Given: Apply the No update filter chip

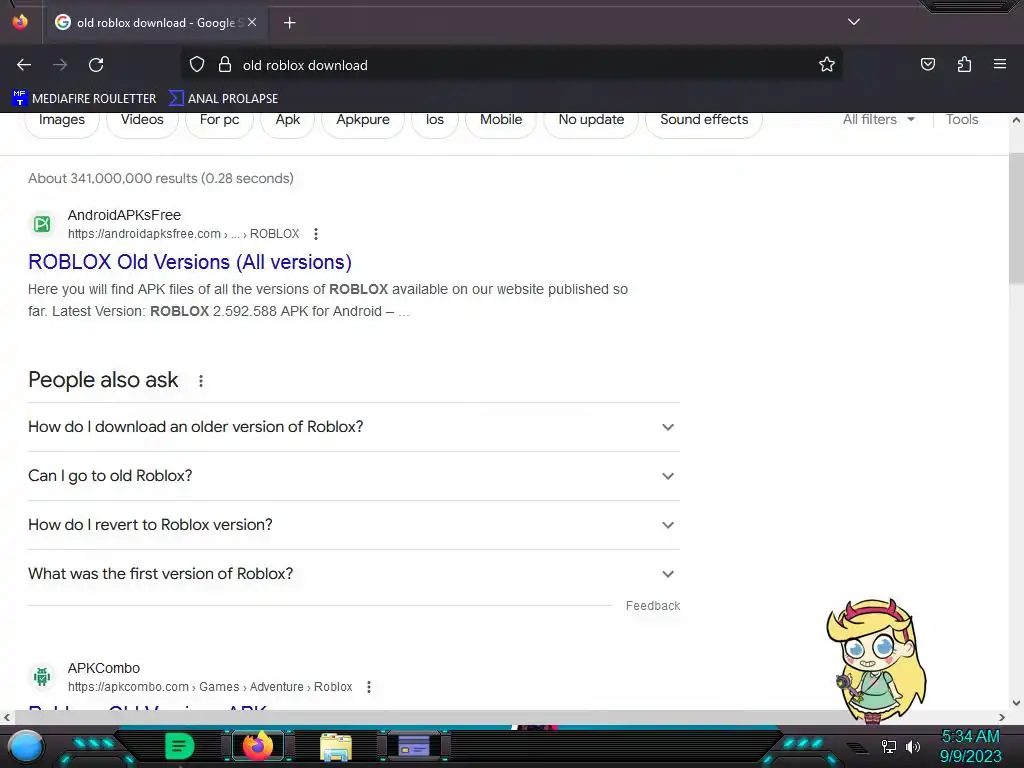Looking at the screenshot, I should pos(591,120).
